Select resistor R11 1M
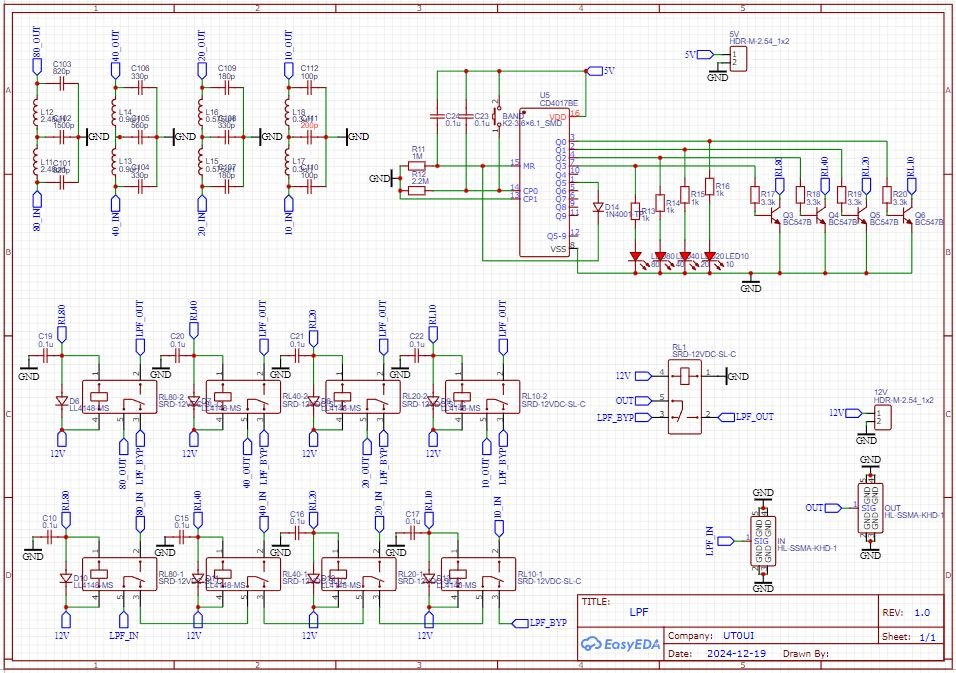 click(418, 165)
